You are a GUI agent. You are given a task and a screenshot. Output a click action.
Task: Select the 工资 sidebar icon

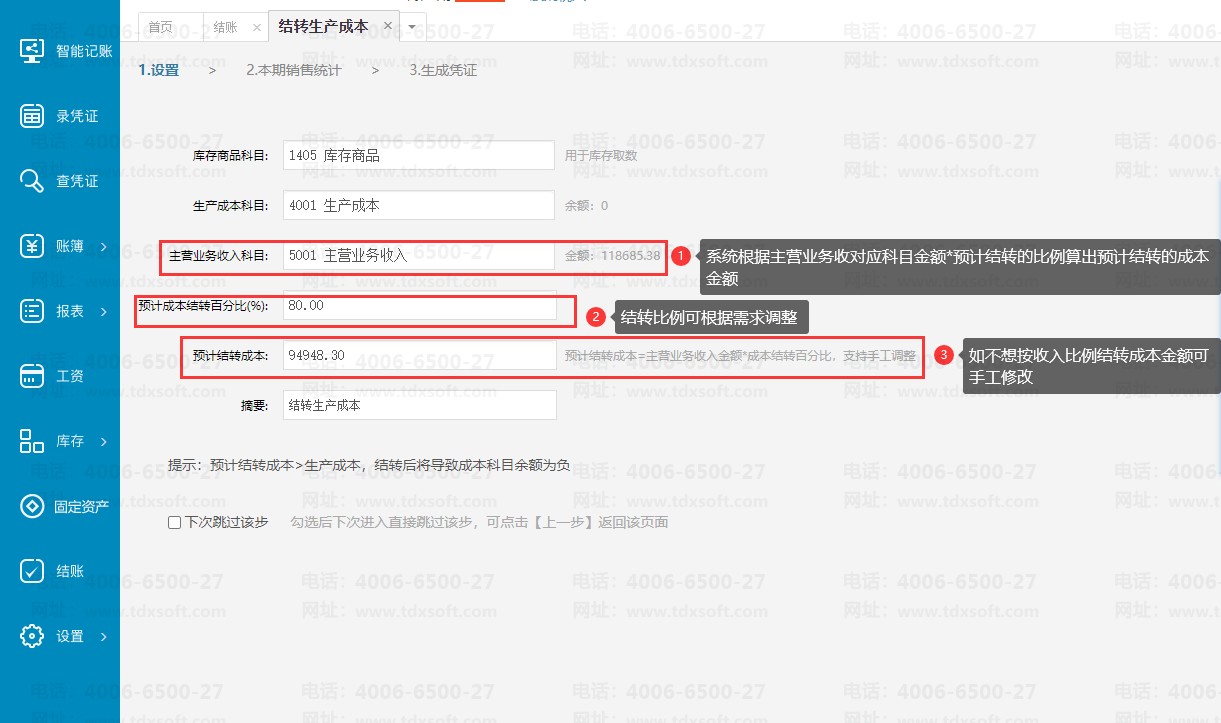(x=32, y=376)
